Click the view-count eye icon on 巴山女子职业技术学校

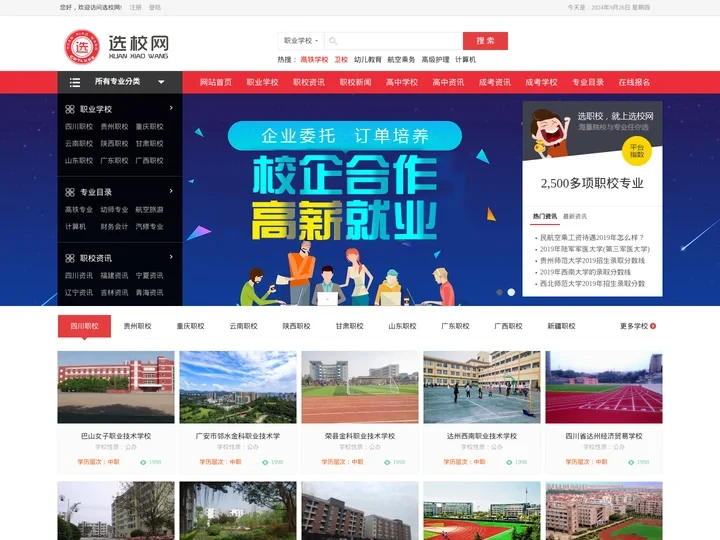tap(143, 462)
